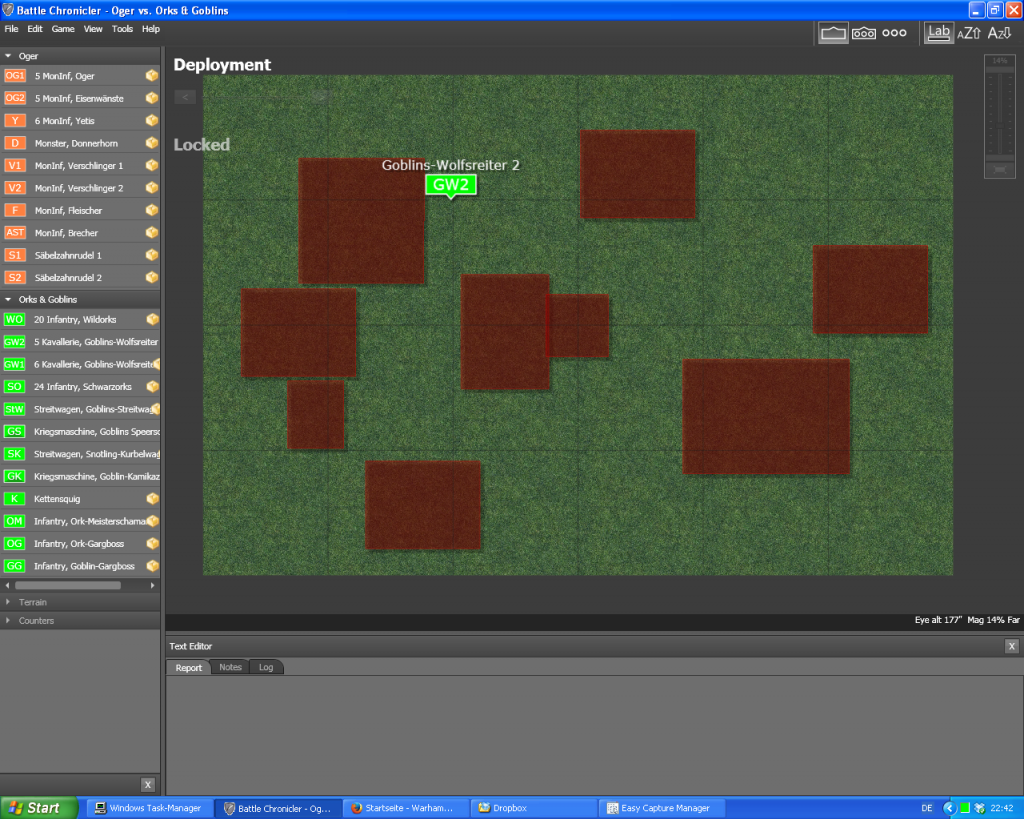Screen dimensions: 1024x819
Task: Switch to the Notes tab
Action: (230, 667)
